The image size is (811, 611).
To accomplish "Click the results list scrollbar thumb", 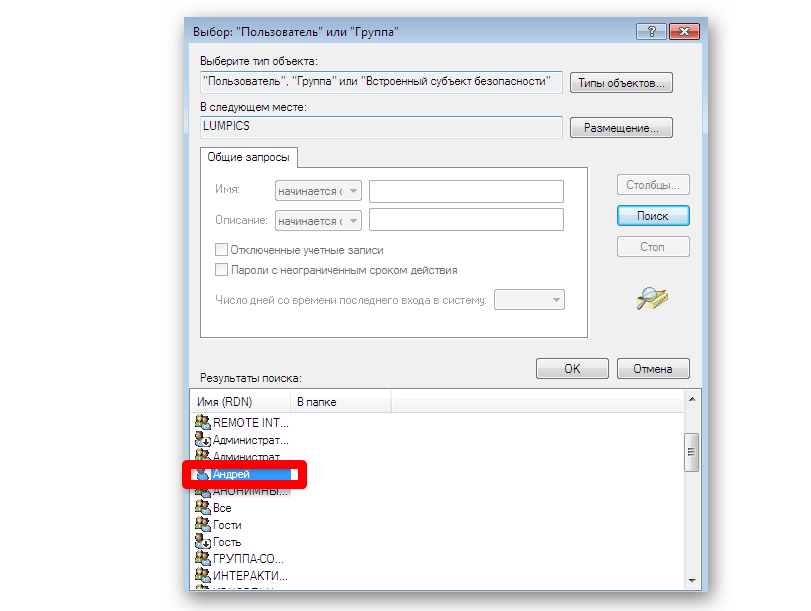I will click(692, 452).
